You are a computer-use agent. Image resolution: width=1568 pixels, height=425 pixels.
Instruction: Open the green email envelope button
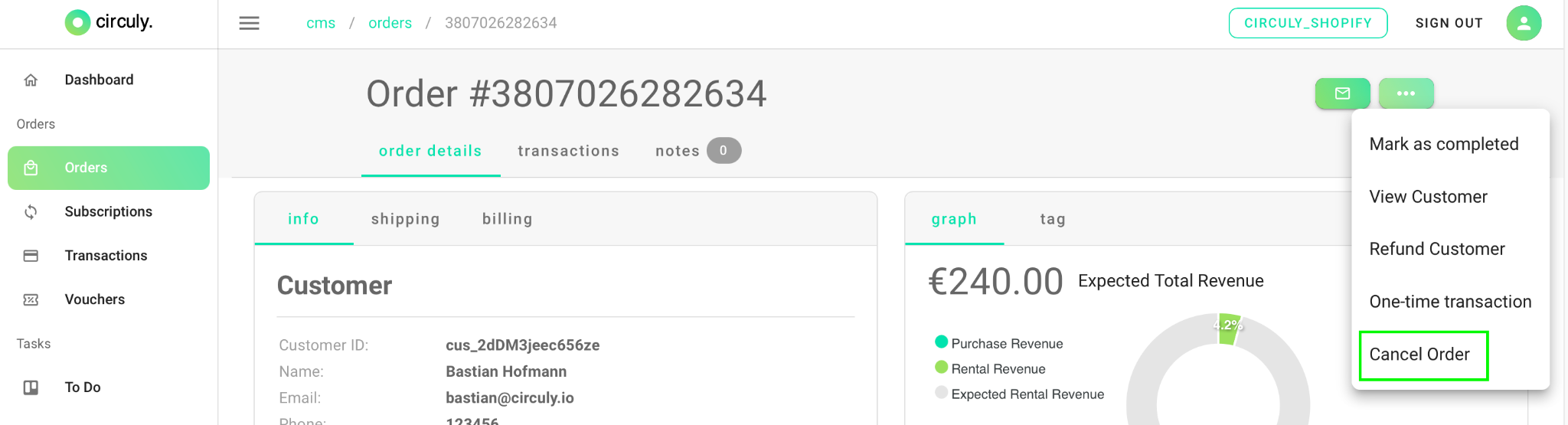pyautogui.click(x=1343, y=93)
